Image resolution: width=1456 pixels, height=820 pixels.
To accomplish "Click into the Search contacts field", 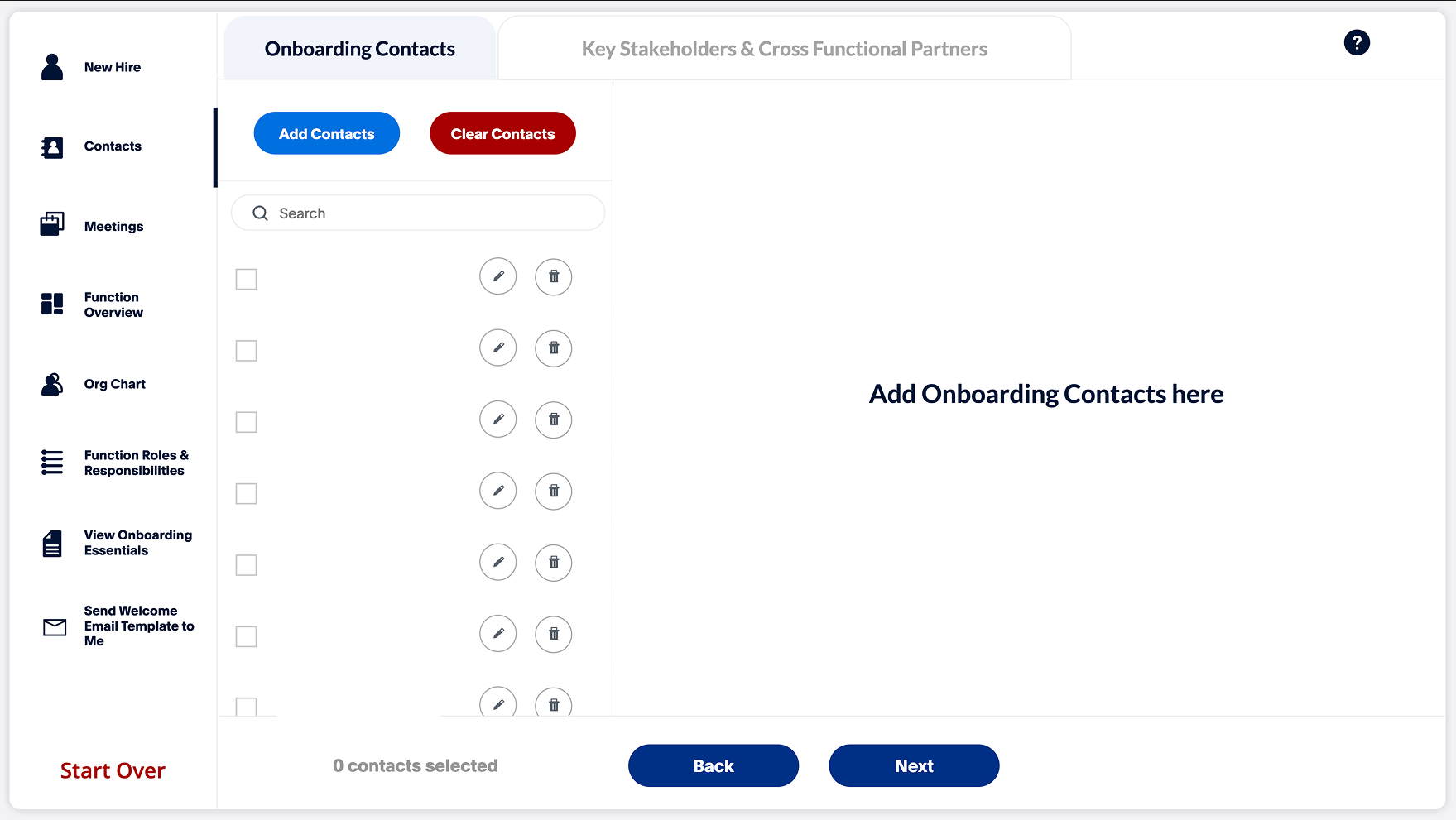I will [430, 213].
